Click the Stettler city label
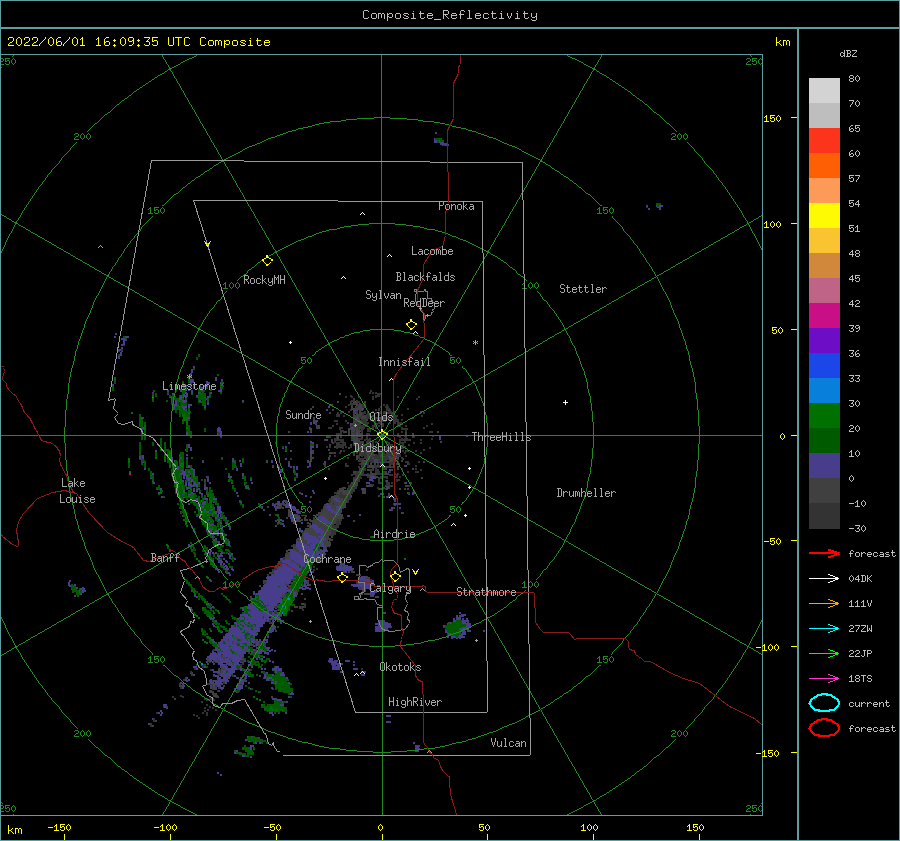This screenshot has height=841, width=900. pyautogui.click(x=583, y=289)
